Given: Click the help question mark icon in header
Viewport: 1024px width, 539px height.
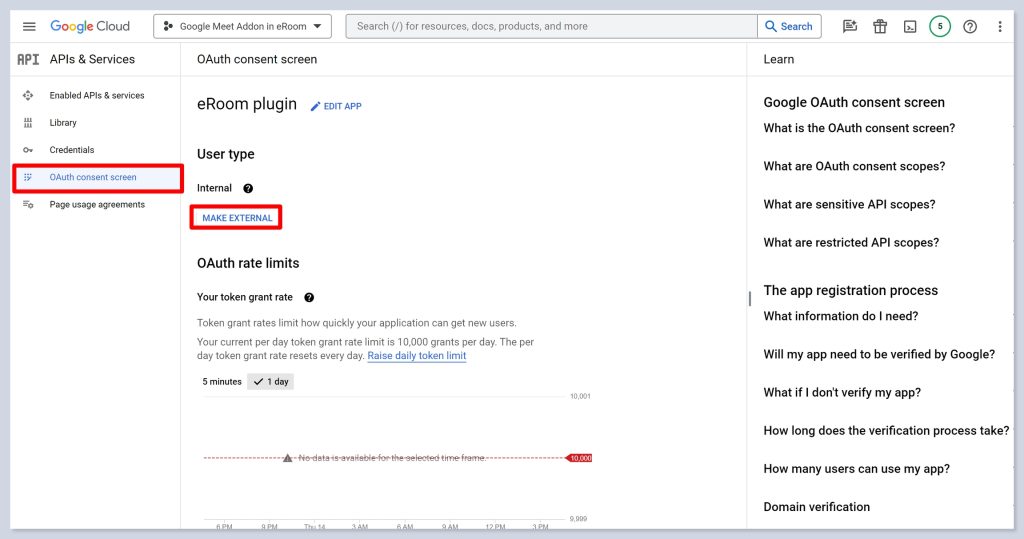Looking at the screenshot, I should tap(970, 27).
